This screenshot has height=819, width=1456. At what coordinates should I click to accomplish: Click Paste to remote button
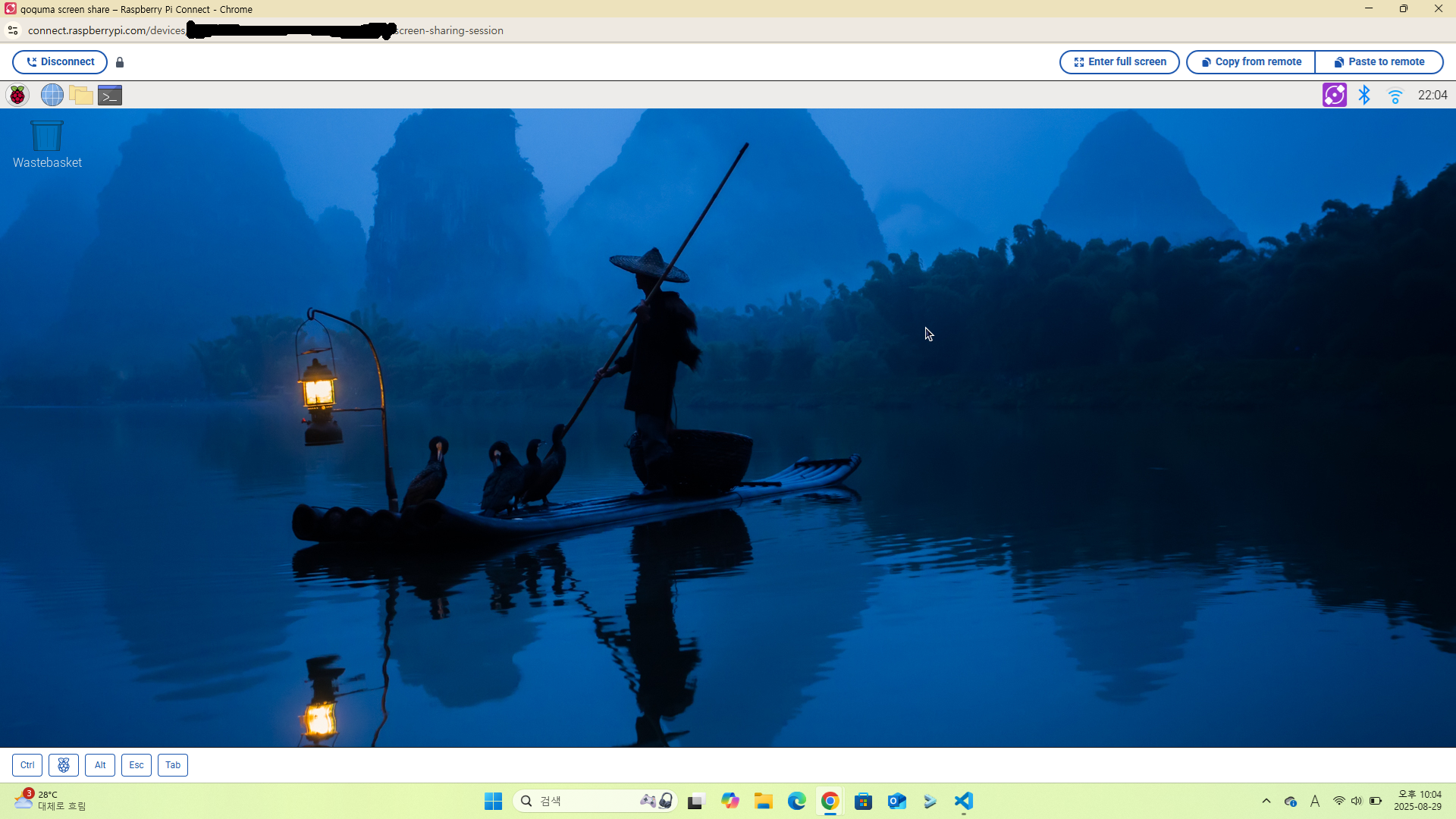pos(1379,62)
